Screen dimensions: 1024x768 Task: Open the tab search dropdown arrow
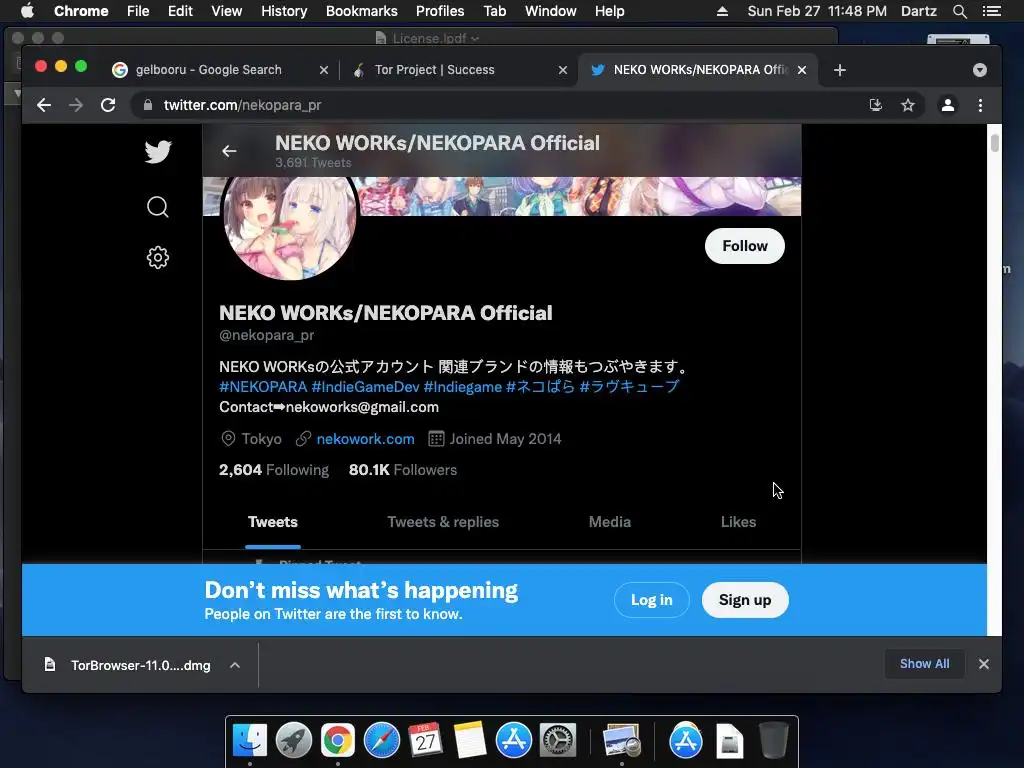(x=980, y=70)
